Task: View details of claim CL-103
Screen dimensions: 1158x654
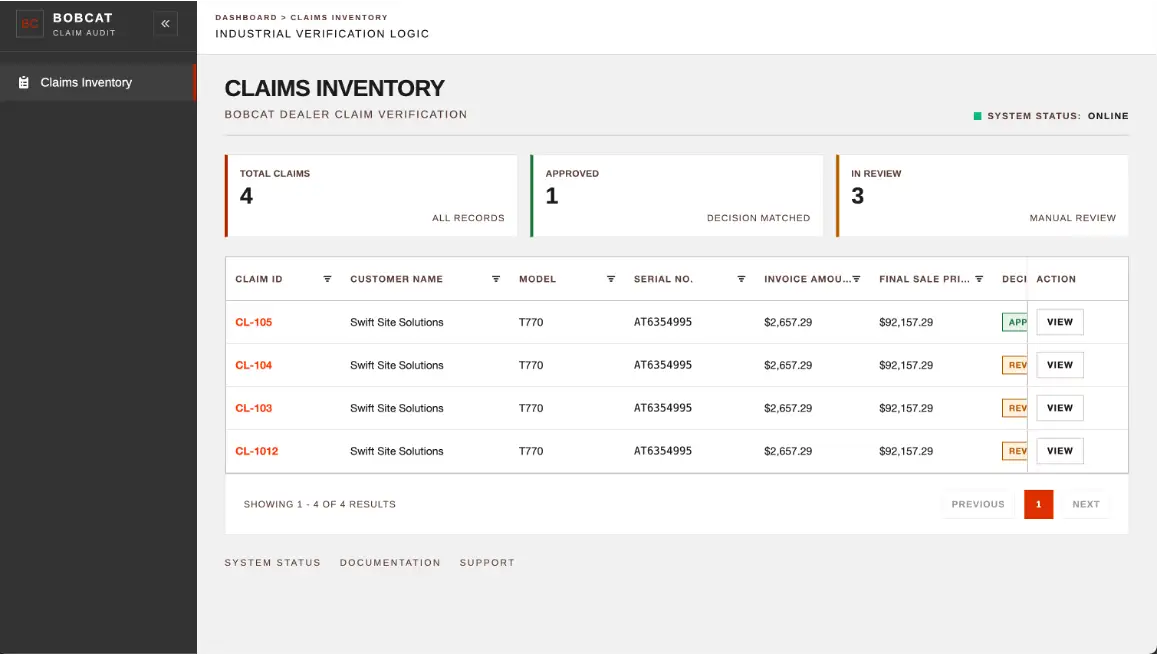Action: pos(1060,407)
